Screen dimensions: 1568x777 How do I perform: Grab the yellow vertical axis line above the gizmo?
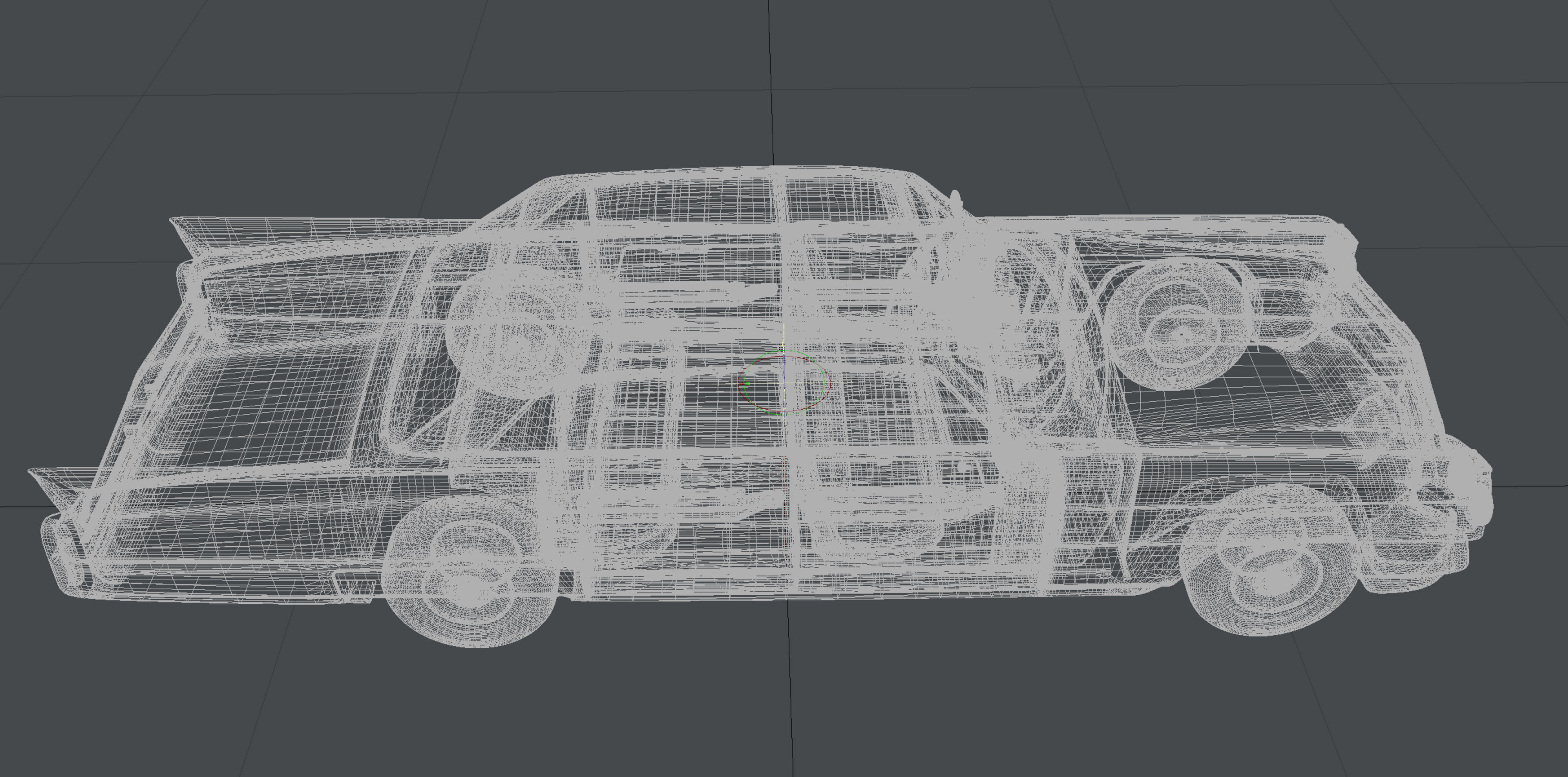[784, 338]
